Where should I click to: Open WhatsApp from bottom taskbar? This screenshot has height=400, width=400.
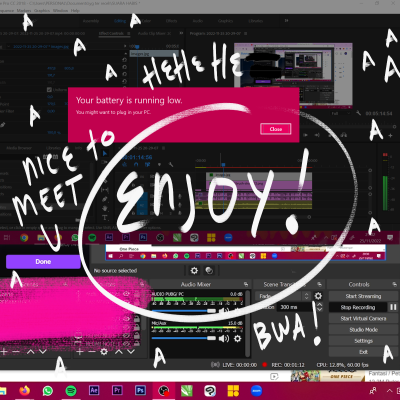coord(48,390)
